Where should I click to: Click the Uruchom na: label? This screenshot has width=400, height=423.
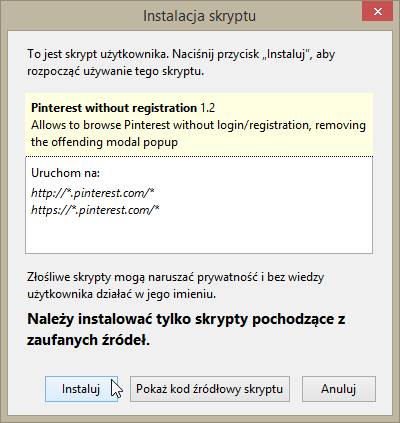[65, 173]
